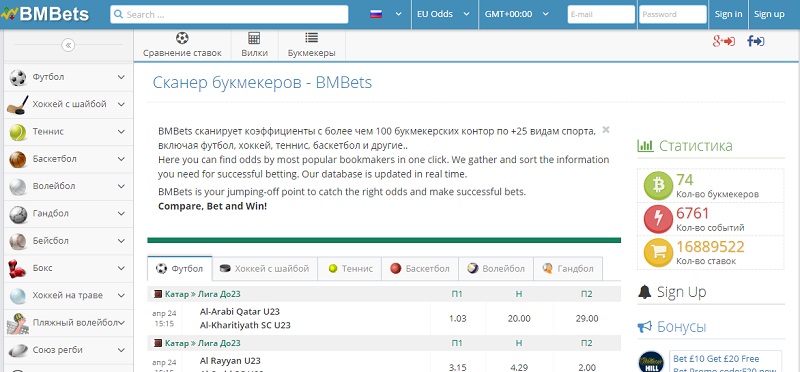Expand the Теннис sidebar category
800x372 pixels.
coord(68,132)
